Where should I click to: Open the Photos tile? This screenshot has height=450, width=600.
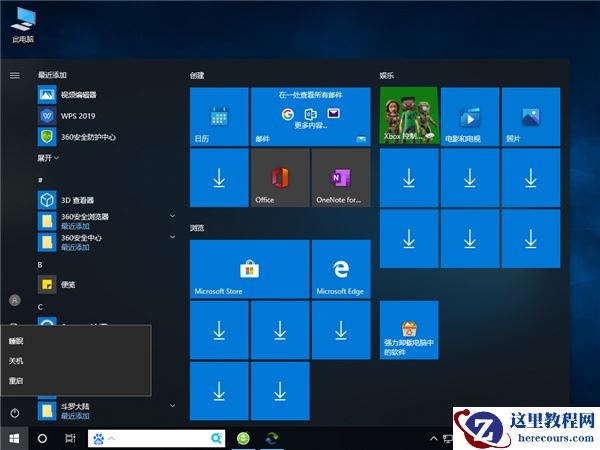click(531, 117)
